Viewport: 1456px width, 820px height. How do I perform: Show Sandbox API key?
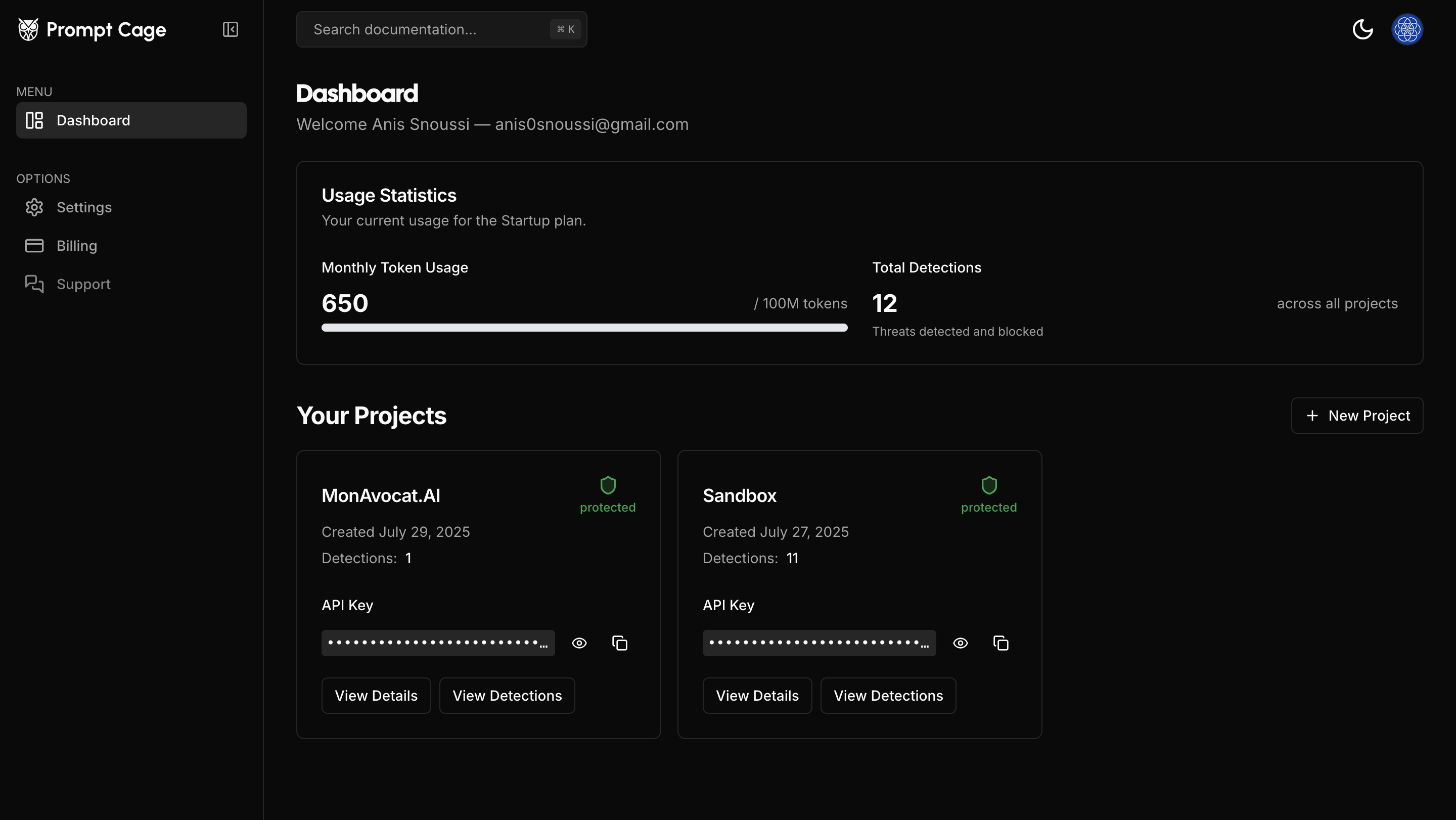pos(961,643)
